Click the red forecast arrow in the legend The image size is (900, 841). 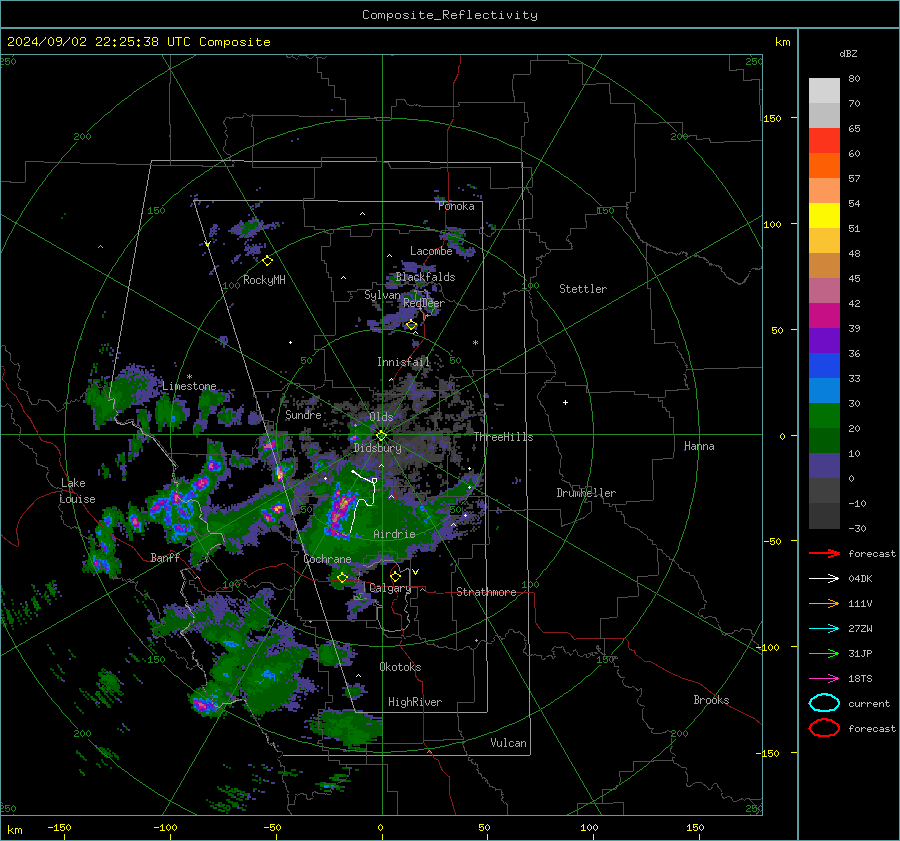[824, 553]
